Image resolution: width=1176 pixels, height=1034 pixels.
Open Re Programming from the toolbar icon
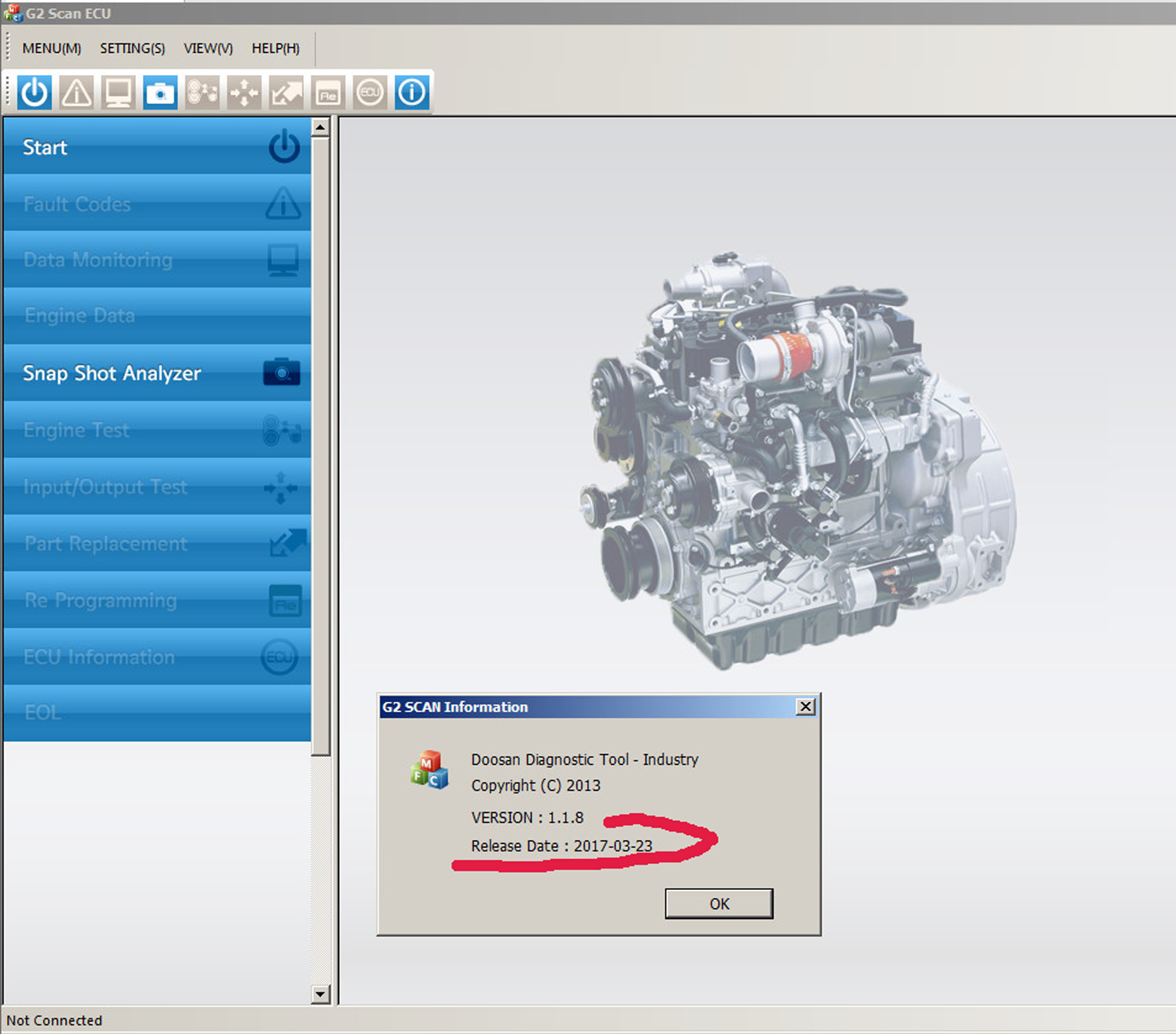click(x=328, y=93)
